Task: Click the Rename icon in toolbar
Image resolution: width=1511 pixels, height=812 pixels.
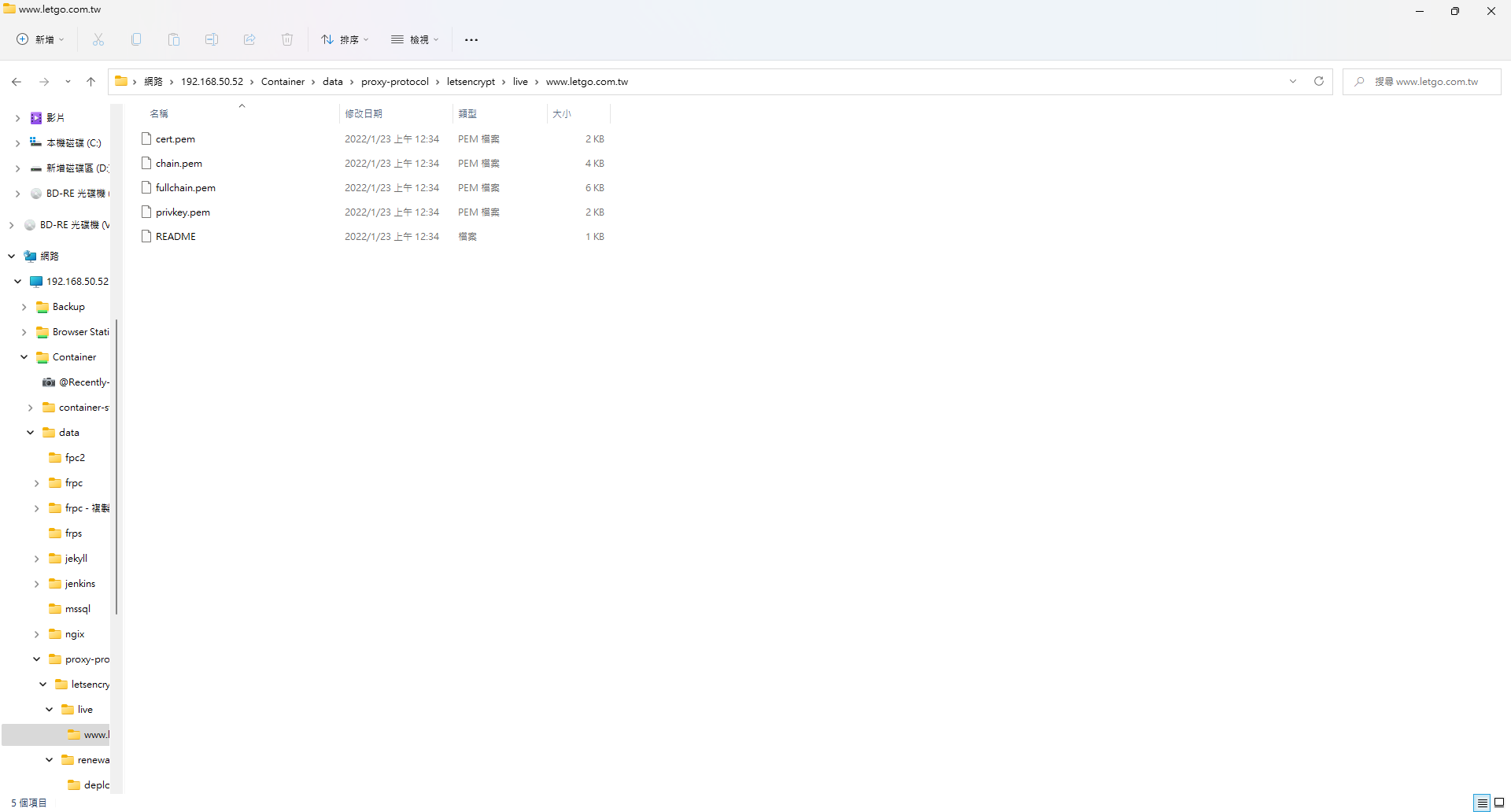Action: pyautogui.click(x=212, y=39)
